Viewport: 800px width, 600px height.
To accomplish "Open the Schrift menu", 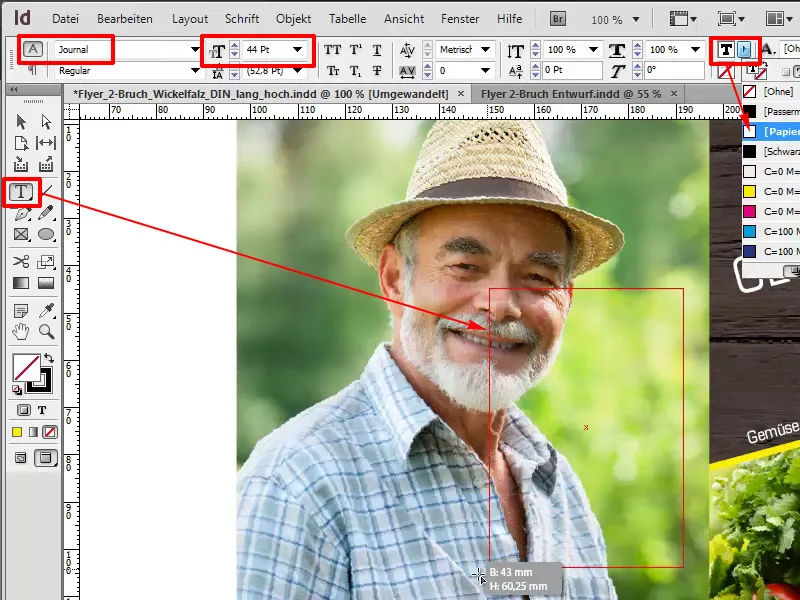I will (x=242, y=19).
